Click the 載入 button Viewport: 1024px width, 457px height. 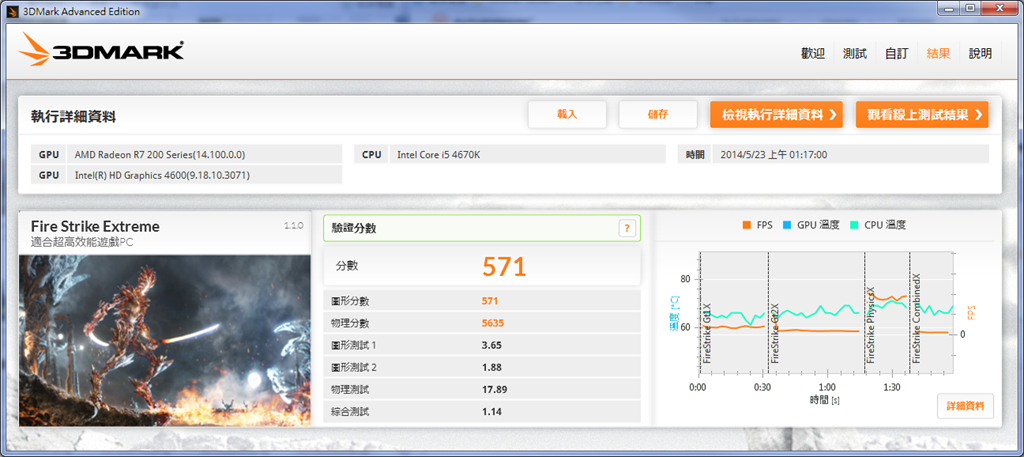[567, 114]
